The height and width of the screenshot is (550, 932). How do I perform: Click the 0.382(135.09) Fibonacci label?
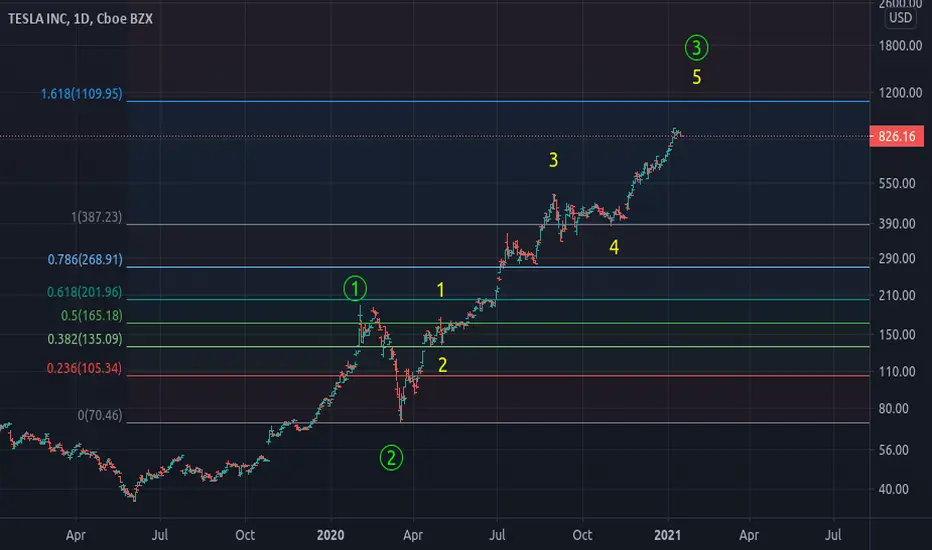pos(84,339)
